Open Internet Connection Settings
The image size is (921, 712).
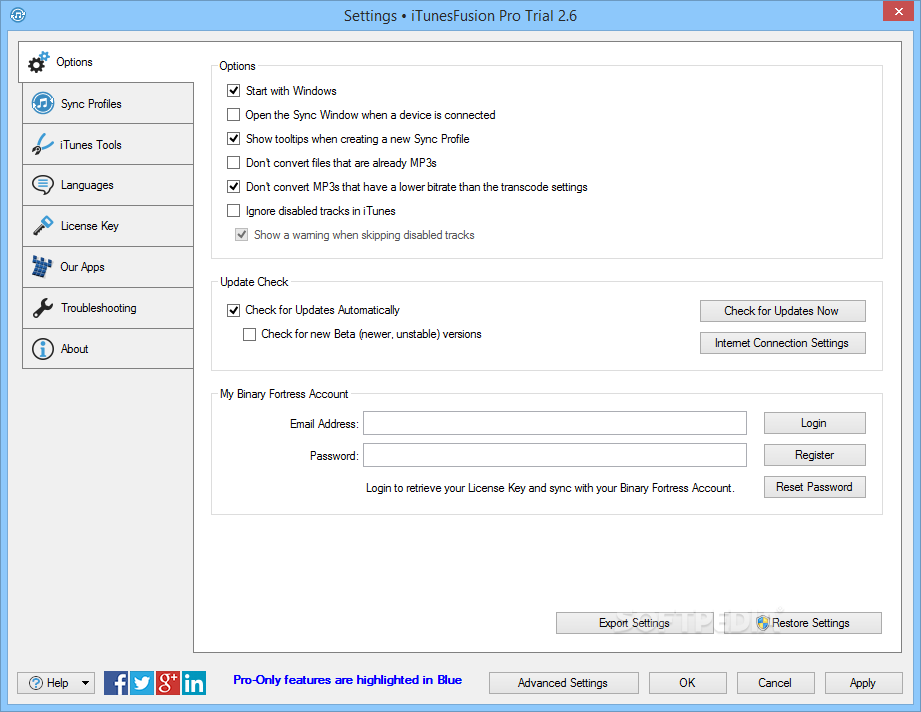pyautogui.click(x=782, y=343)
